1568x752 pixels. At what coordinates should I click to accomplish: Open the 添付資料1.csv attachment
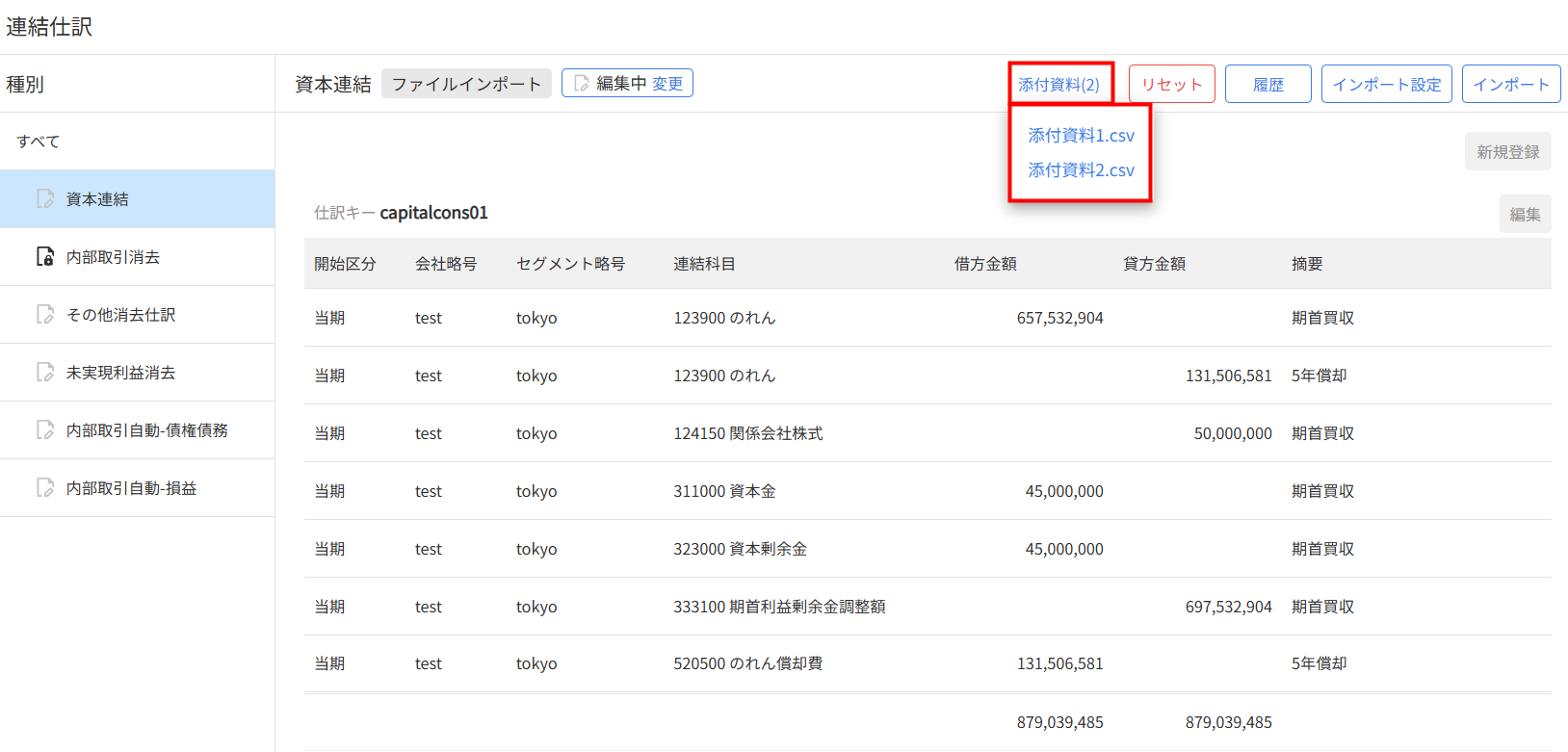click(1081, 136)
